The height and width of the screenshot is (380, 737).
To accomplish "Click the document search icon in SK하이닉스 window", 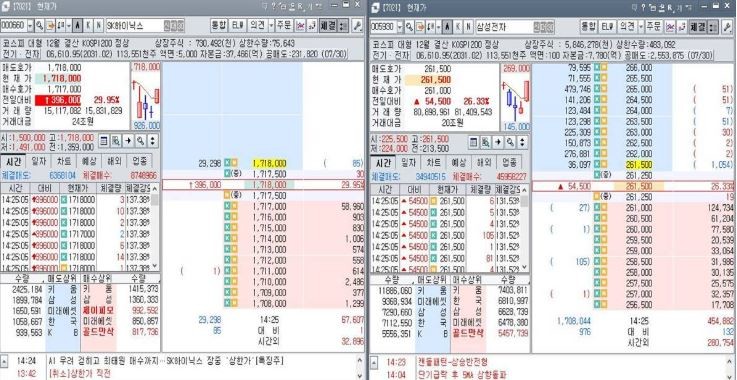I will [x=116, y=141].
